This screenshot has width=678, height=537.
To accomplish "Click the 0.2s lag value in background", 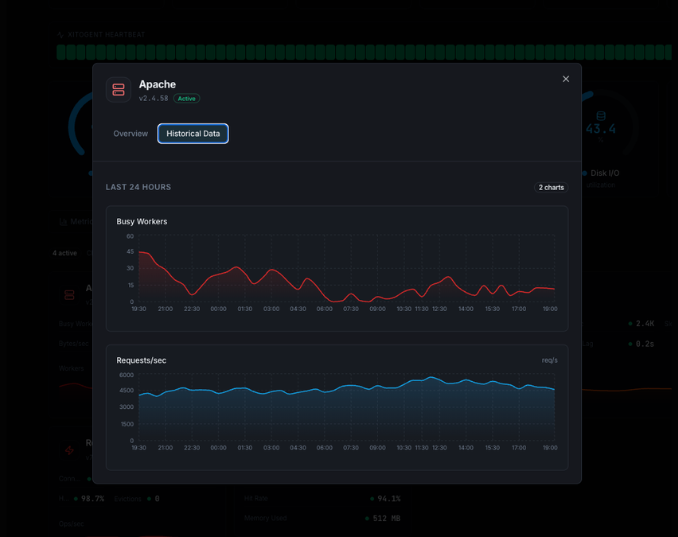I will (645, 344).
